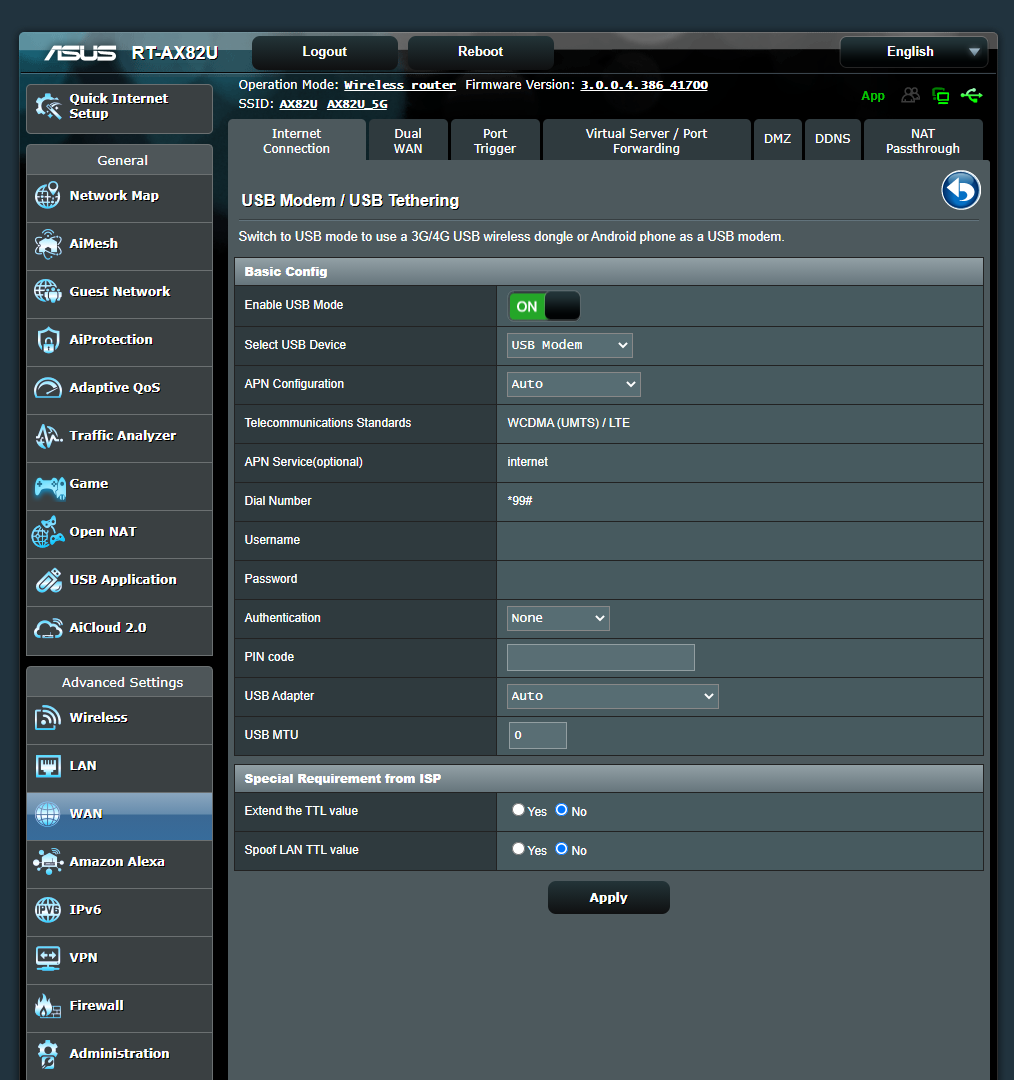The image size is (1014, 1080).
Task: Click the AiProtection shield icon
Action: tap(48, 340)
